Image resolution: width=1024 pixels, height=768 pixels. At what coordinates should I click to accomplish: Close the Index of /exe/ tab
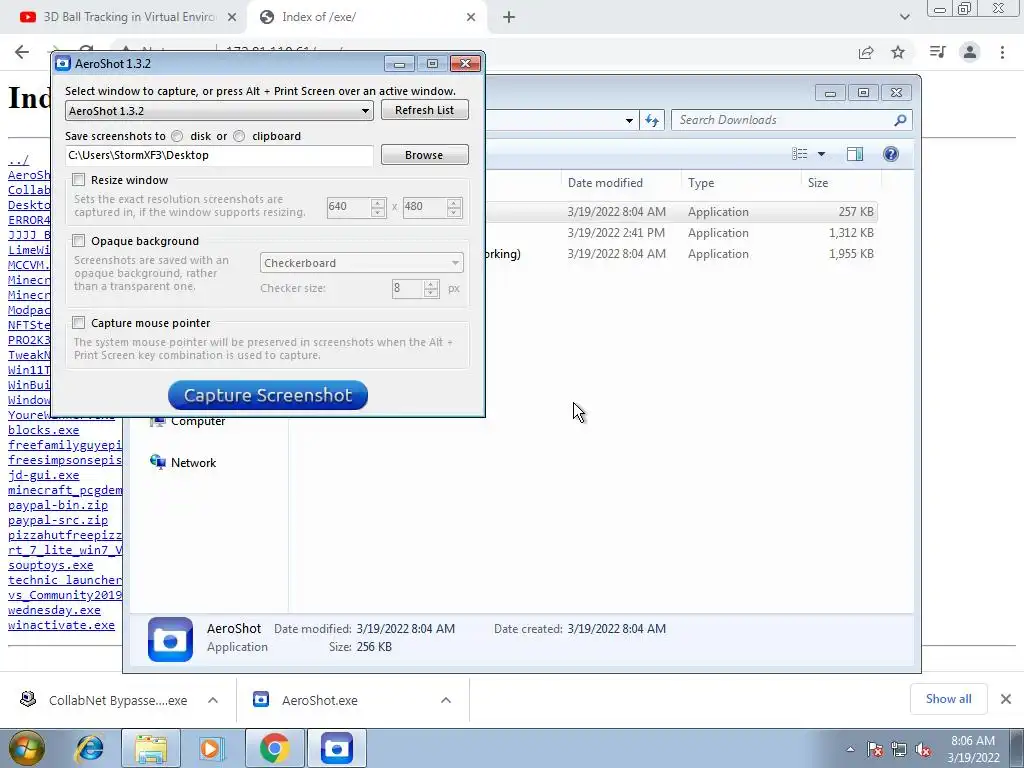(x=471, y=18)
